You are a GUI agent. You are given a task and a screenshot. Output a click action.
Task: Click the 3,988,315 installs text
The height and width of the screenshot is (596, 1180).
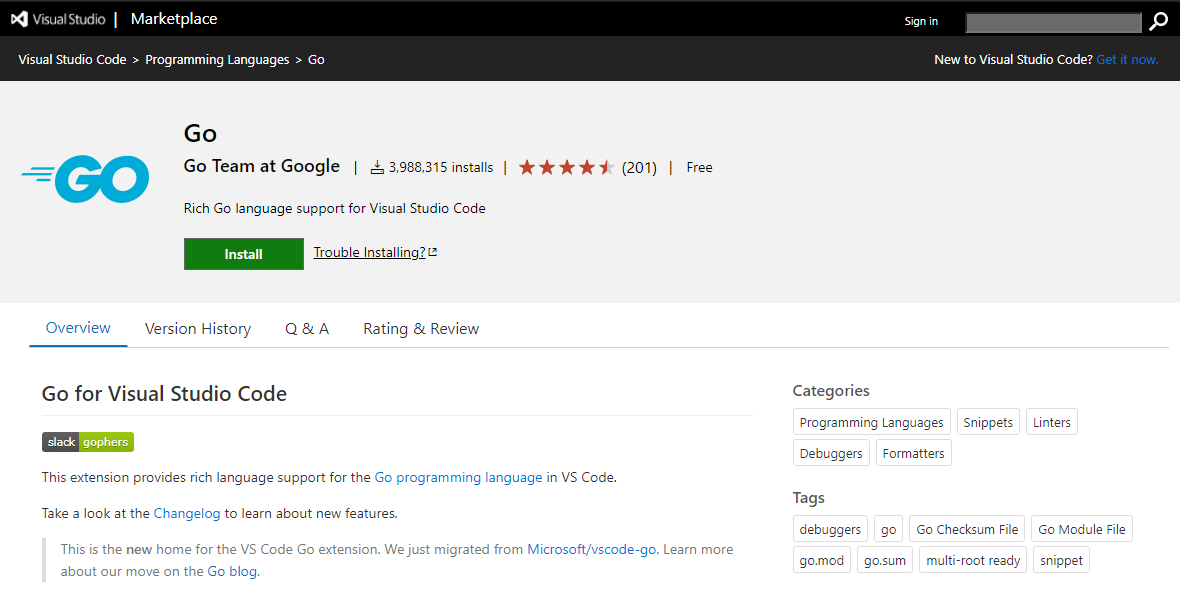click(x=441, y=168)
